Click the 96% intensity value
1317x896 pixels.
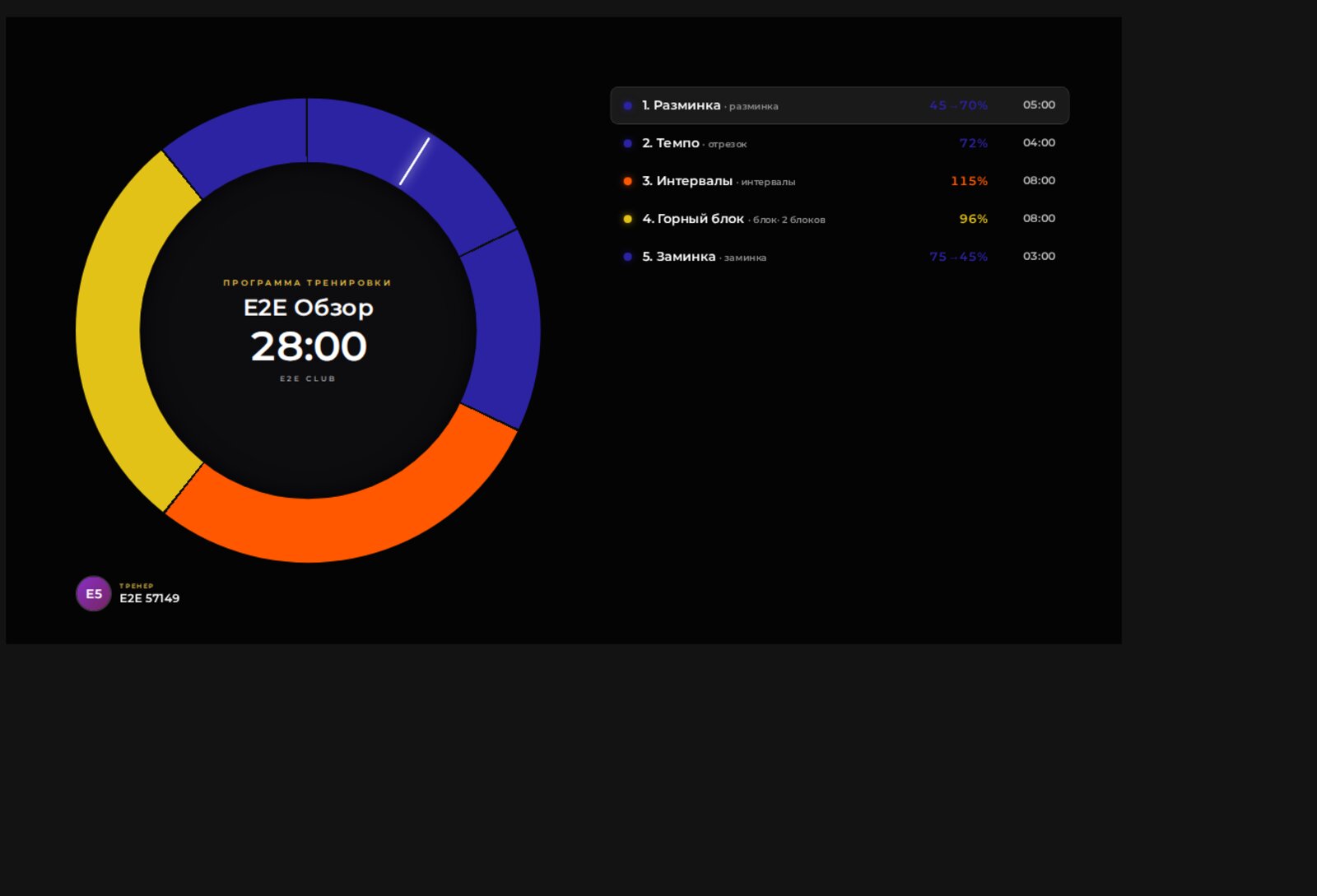click(x=973, y=219)
